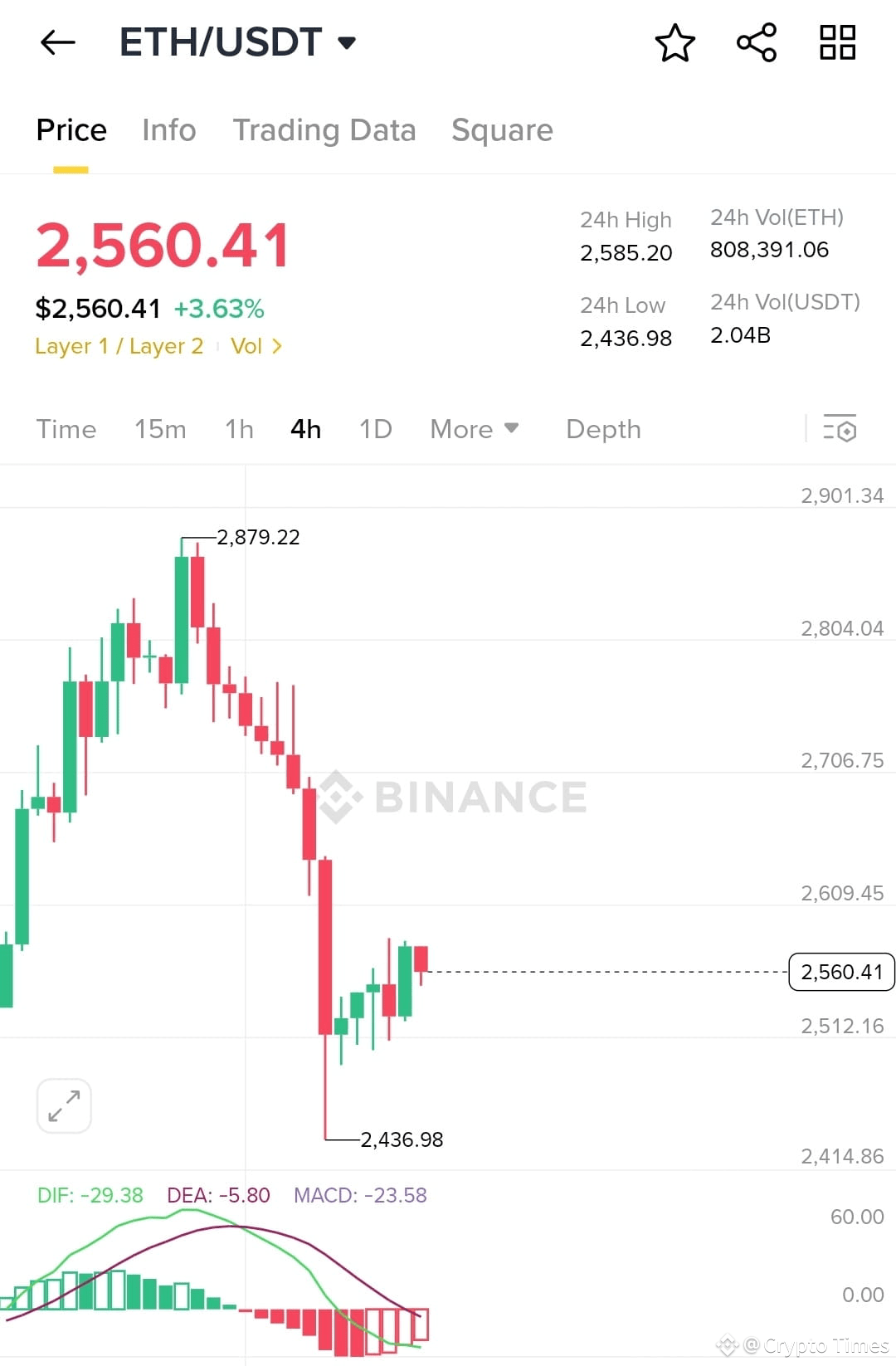Tap the Binance watermark logo on the chart
This screenshot has width=896, height=1366.
coord(452,798)
